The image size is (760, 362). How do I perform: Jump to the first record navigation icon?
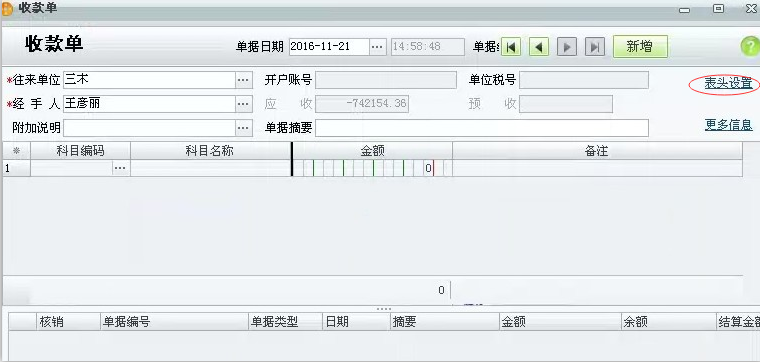point(510,47)
